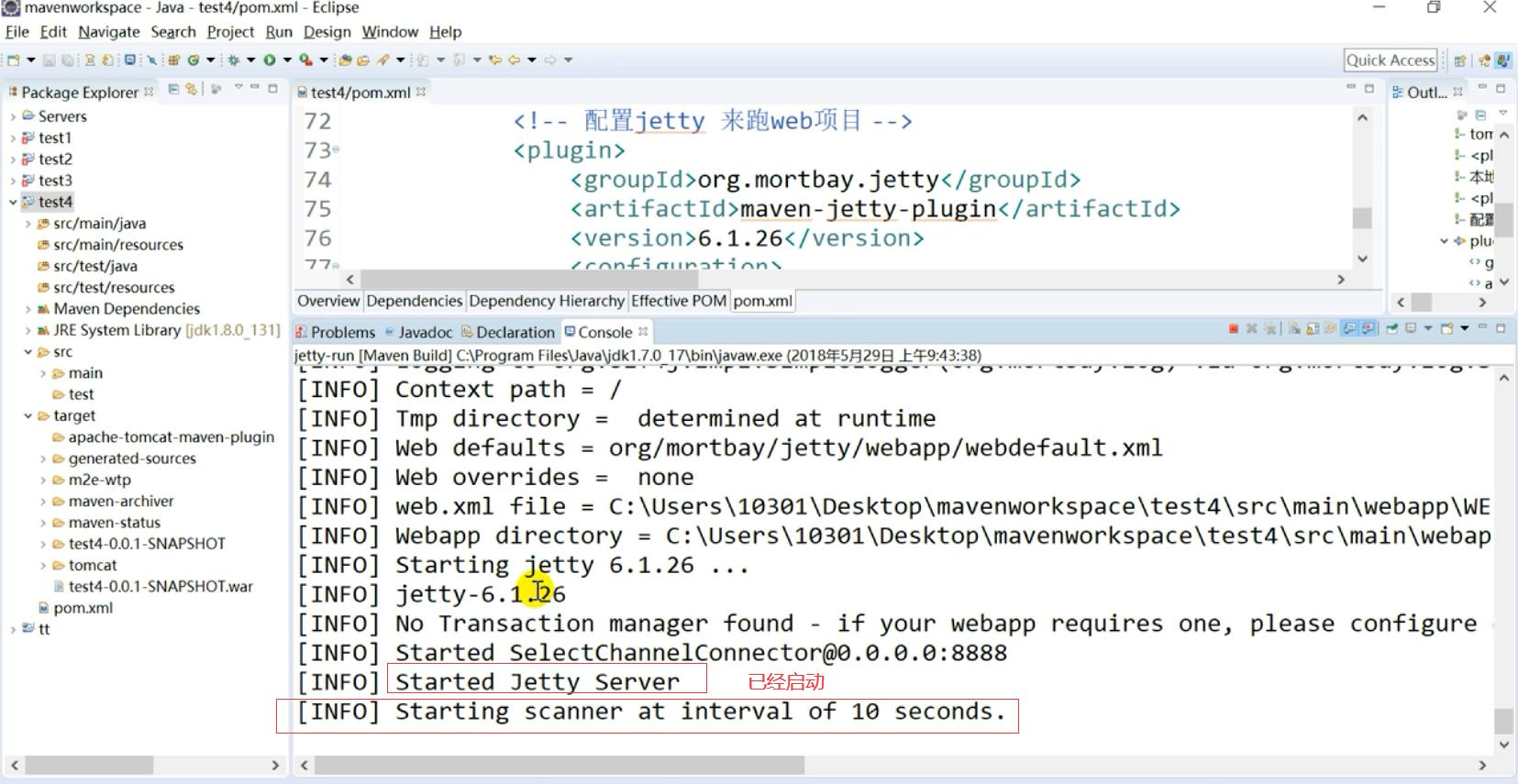Switch to the Overview tab
This screenshot has width=1518, height=784.
[328, 301]
